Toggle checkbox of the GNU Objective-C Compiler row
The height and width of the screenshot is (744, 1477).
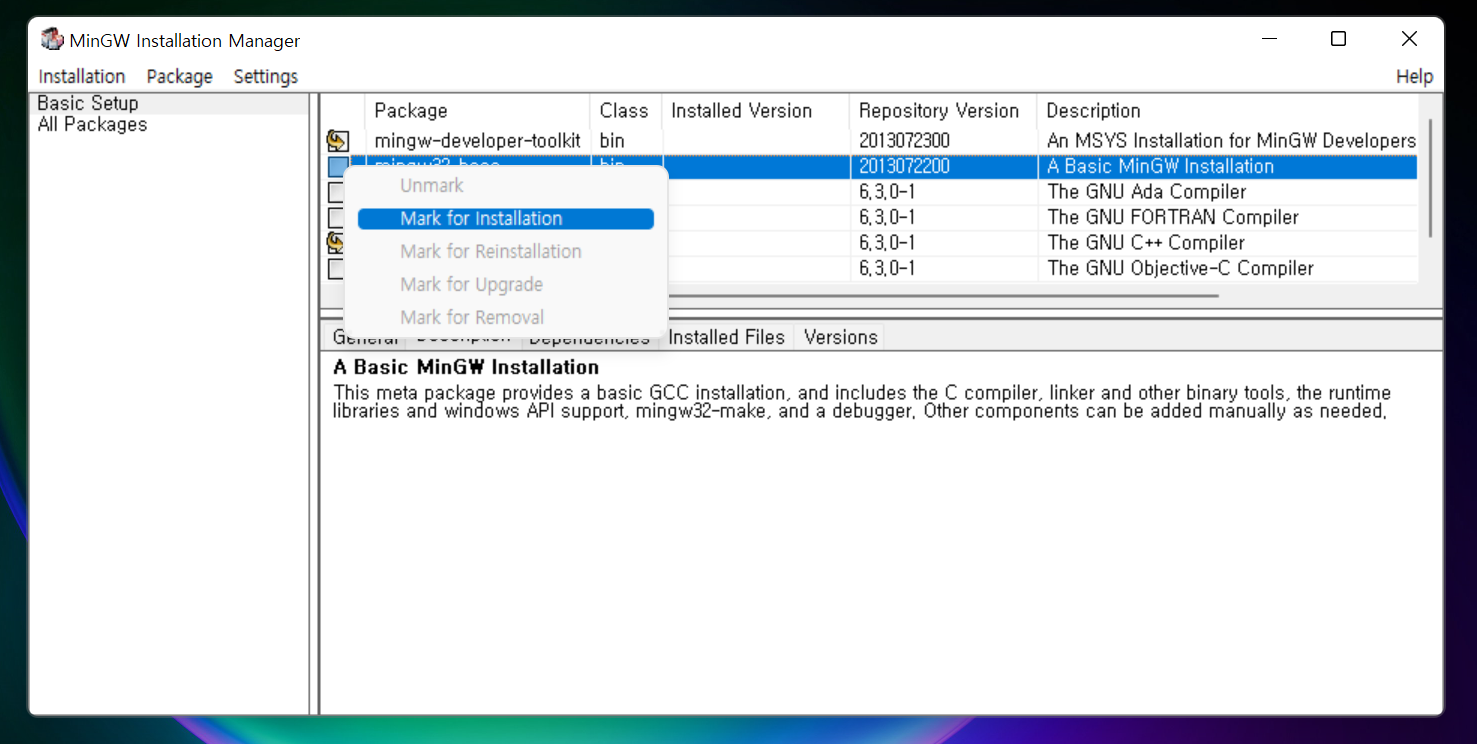coord(336,268)
